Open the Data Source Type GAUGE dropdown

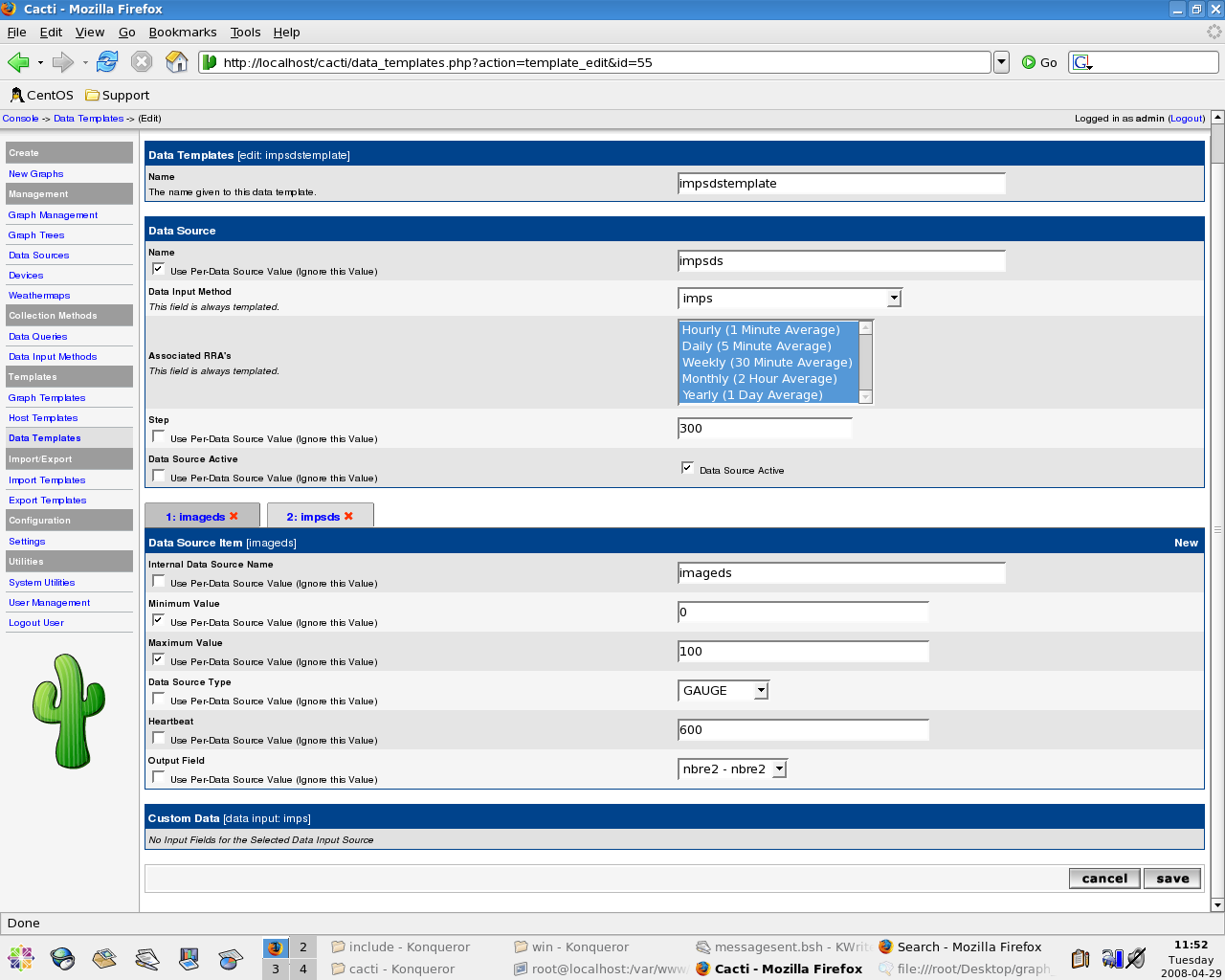point(724,691)
